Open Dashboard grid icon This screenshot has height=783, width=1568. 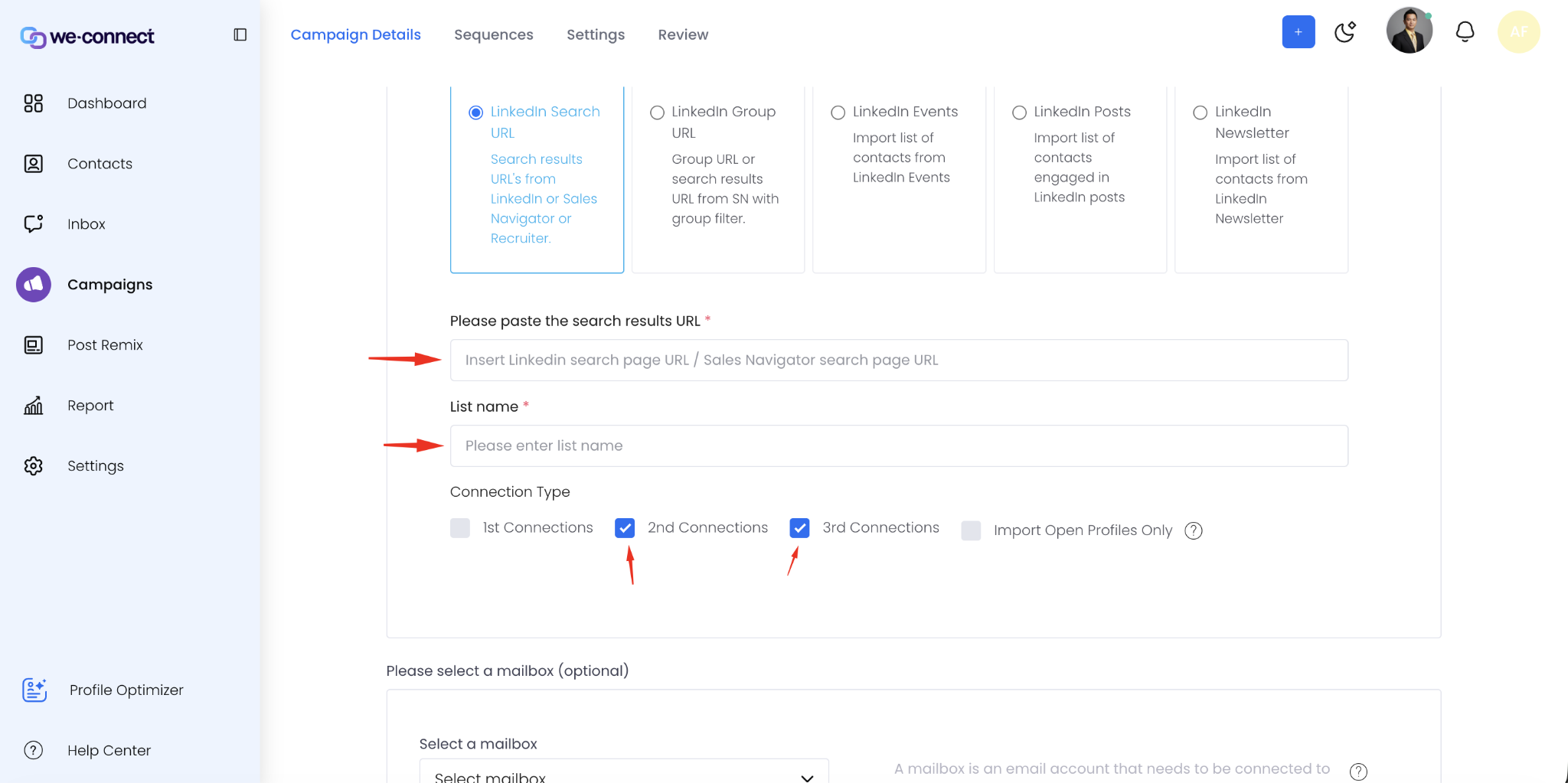click(x=34, y=103)
